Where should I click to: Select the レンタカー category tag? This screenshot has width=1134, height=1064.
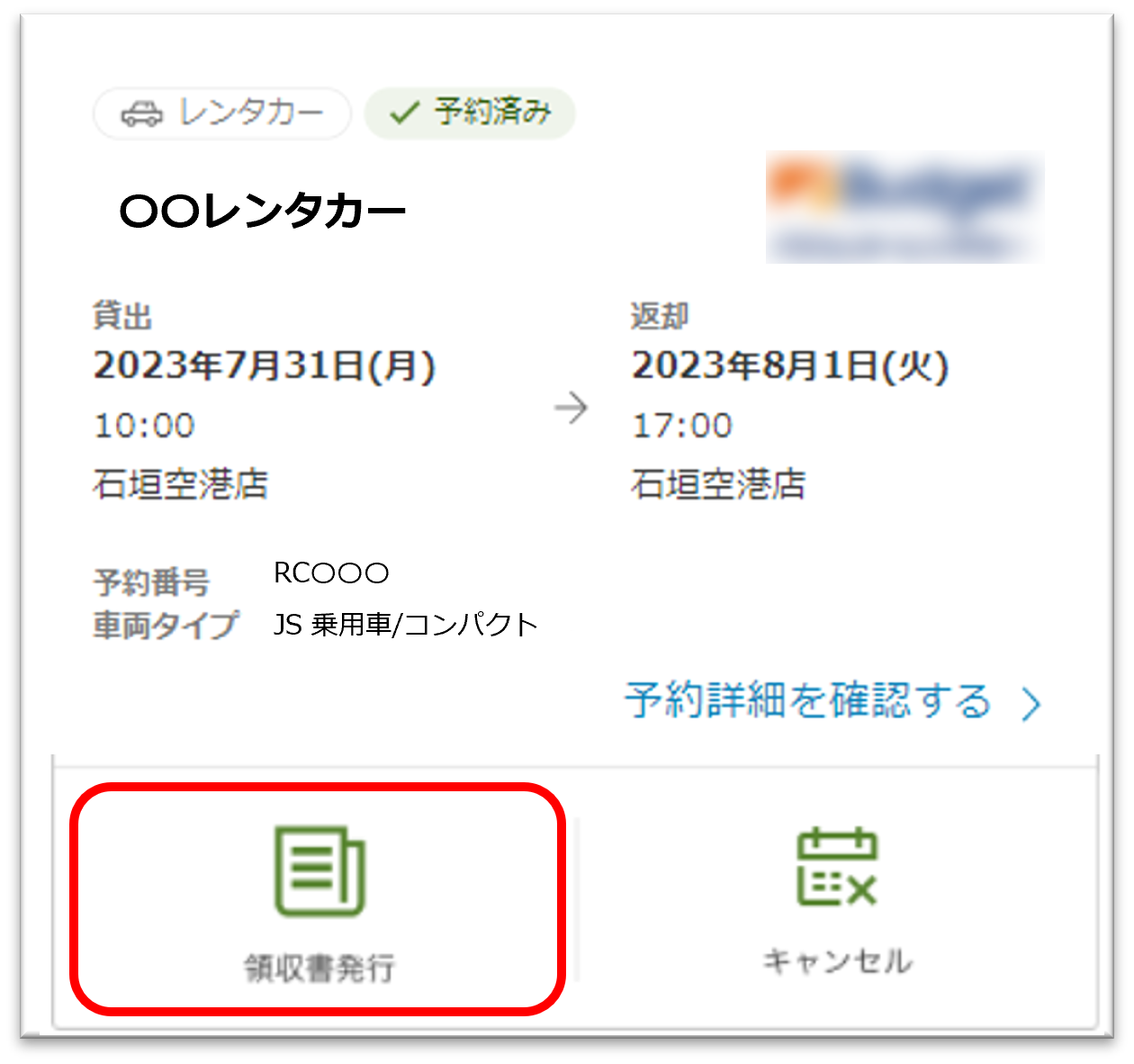tap(222, 113)
